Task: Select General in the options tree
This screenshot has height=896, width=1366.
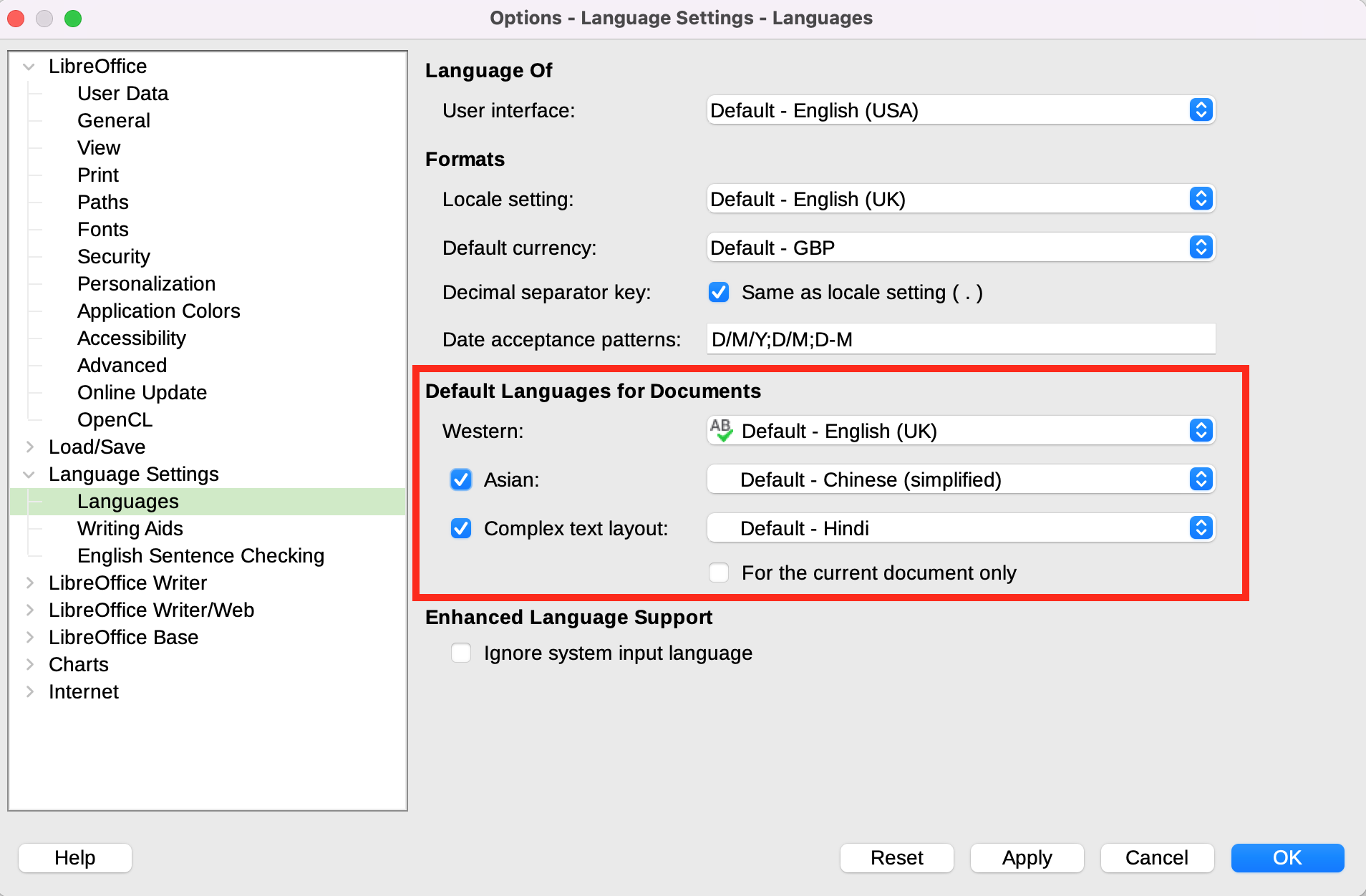Action: click(114, 120)
